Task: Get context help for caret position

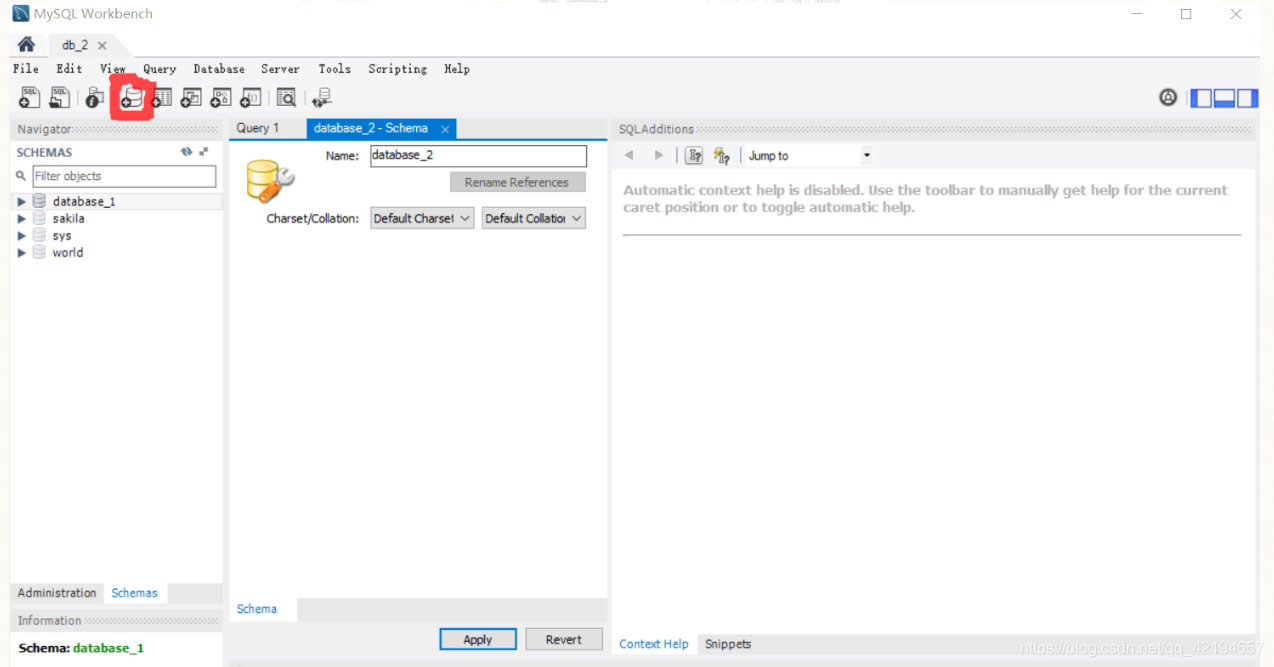Action: point(694,155)
